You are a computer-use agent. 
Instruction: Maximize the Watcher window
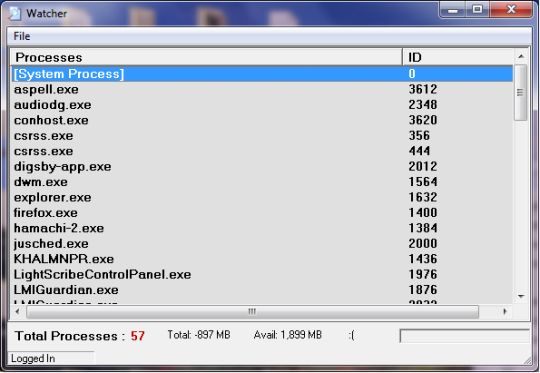pyautogui.click(x=477, y=10)
